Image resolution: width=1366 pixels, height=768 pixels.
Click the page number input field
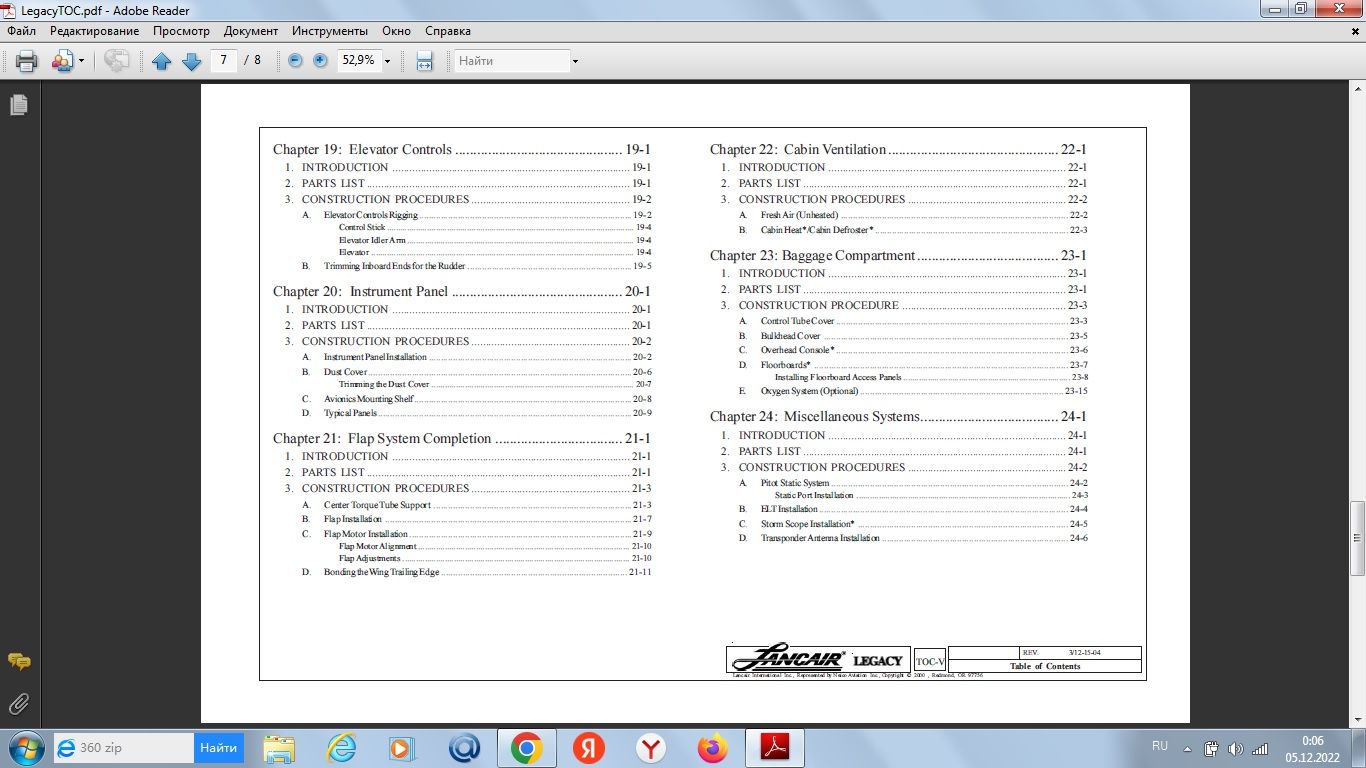(223, 61)
